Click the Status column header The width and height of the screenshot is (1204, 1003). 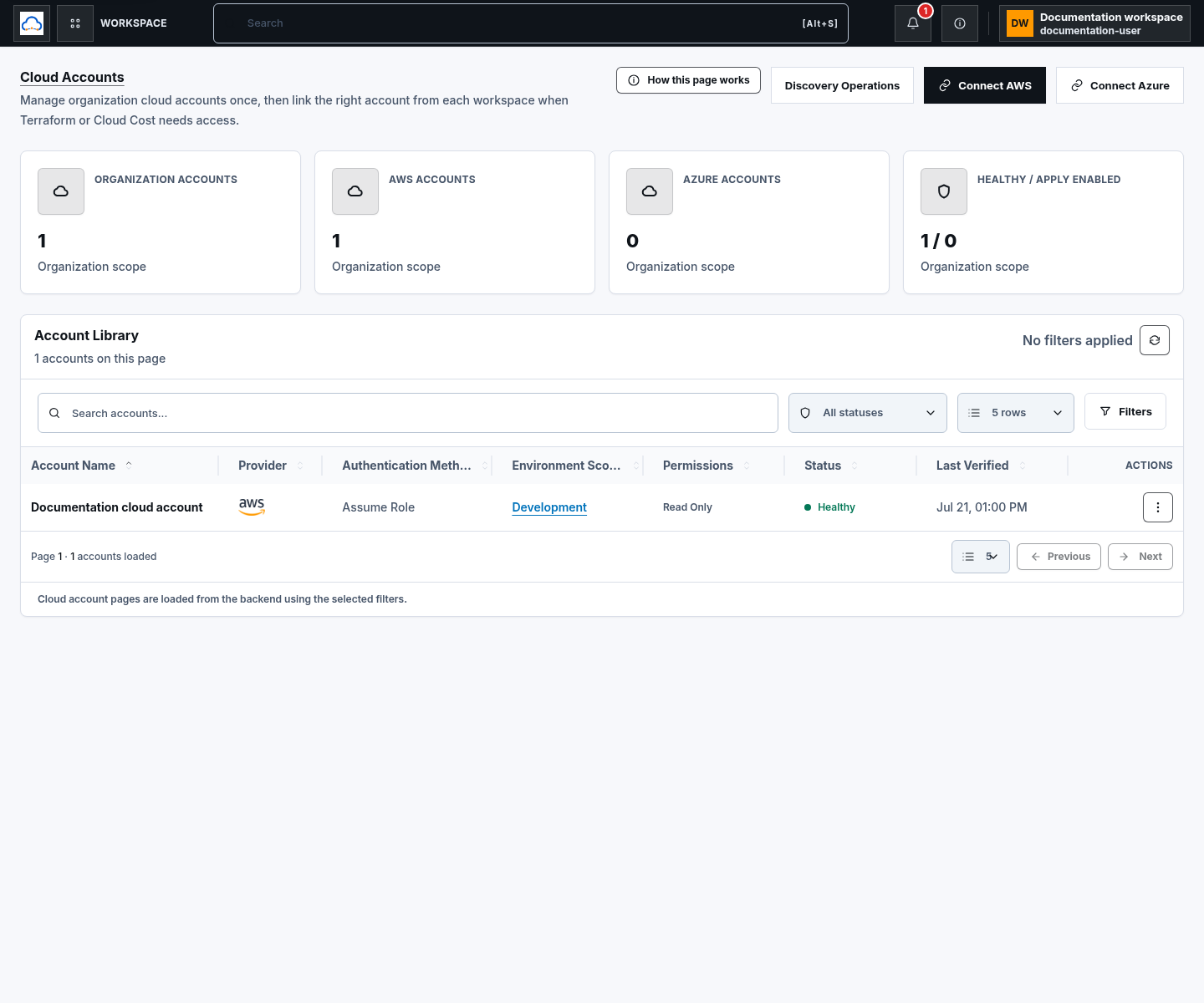click(x=823, y=466)
